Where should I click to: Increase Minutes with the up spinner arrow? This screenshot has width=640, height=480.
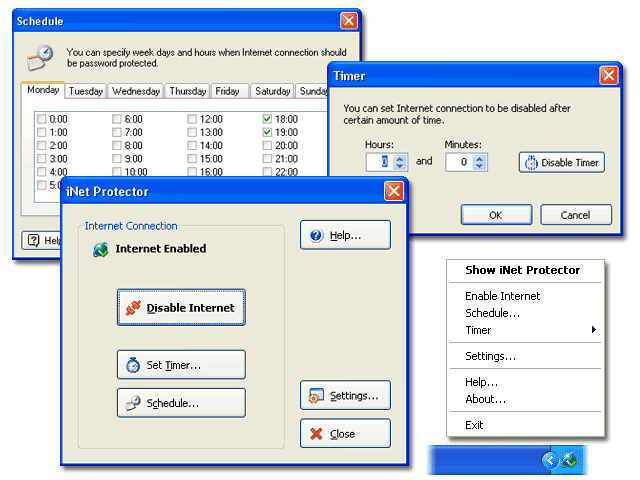click(x=480, y=158)
